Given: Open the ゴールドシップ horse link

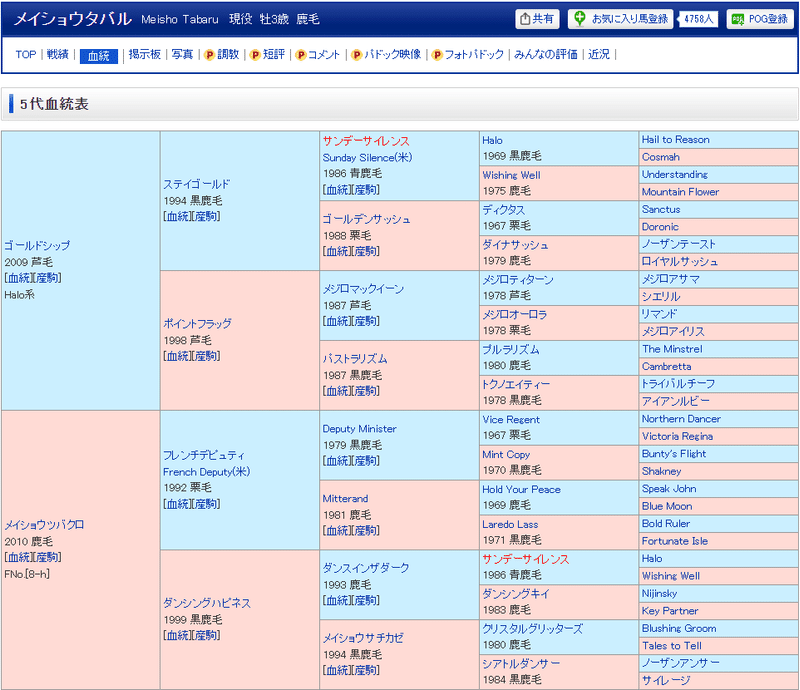Looking at the screenshot, I should (x=37, y=245).
